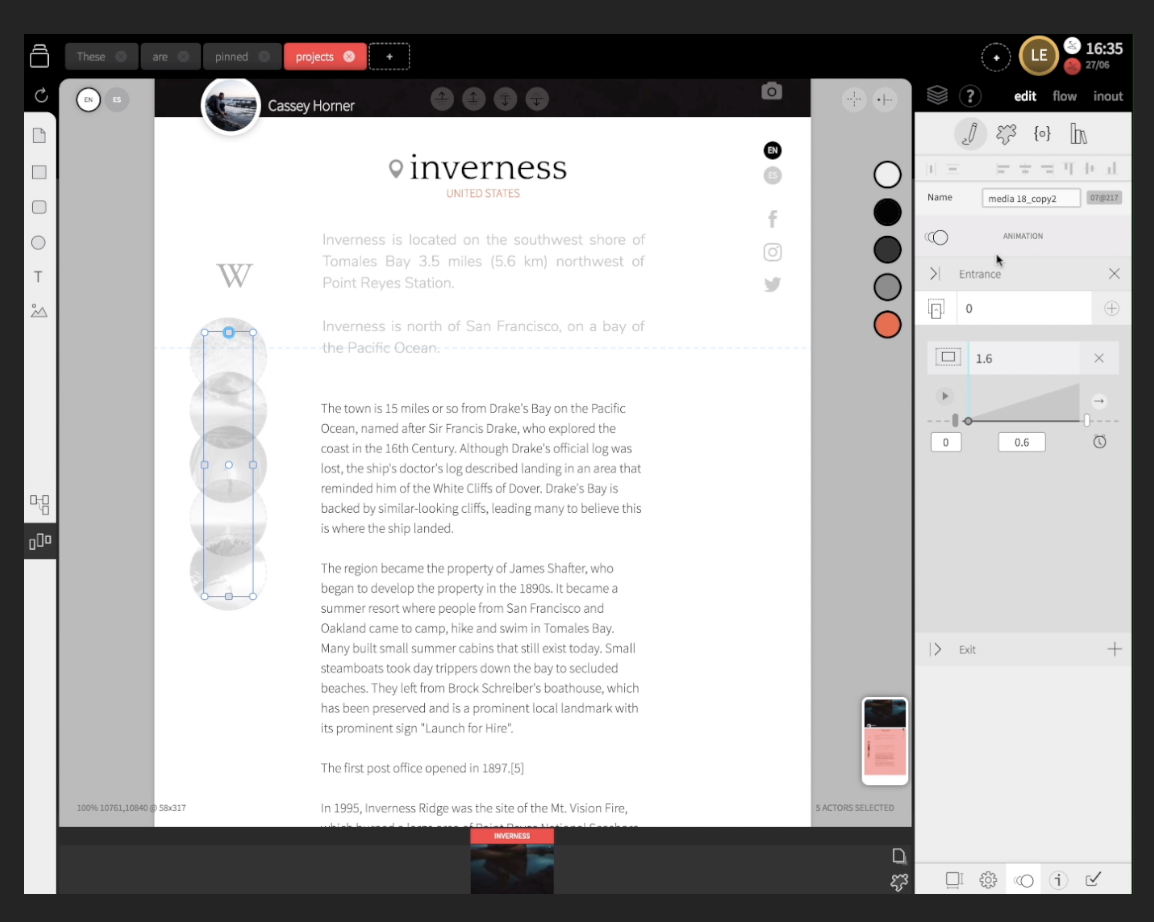Select ES language on the page
Image resolution: width=1154 pixels, height=922 pixels.
pos(772,175)
